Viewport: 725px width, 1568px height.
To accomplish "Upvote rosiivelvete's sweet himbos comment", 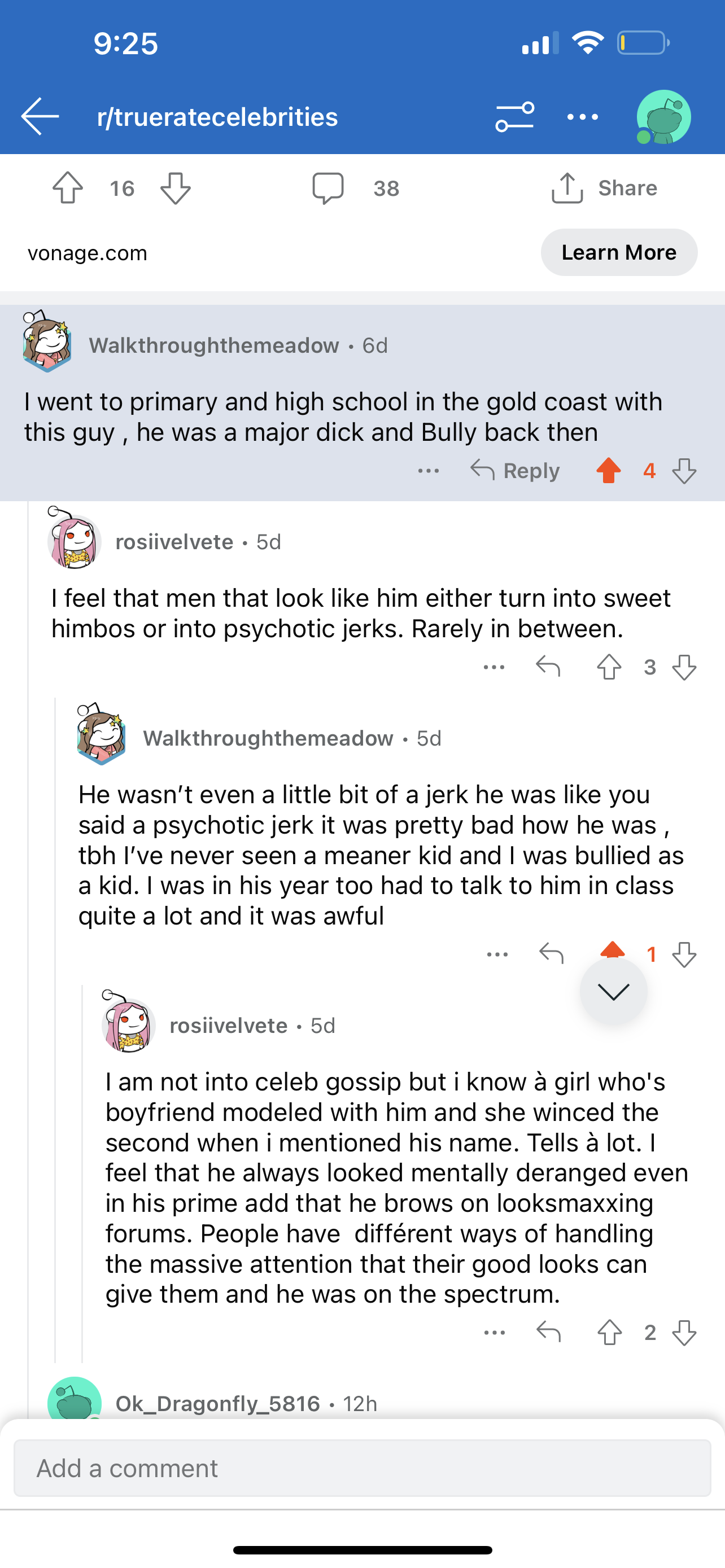I will 609,667.
